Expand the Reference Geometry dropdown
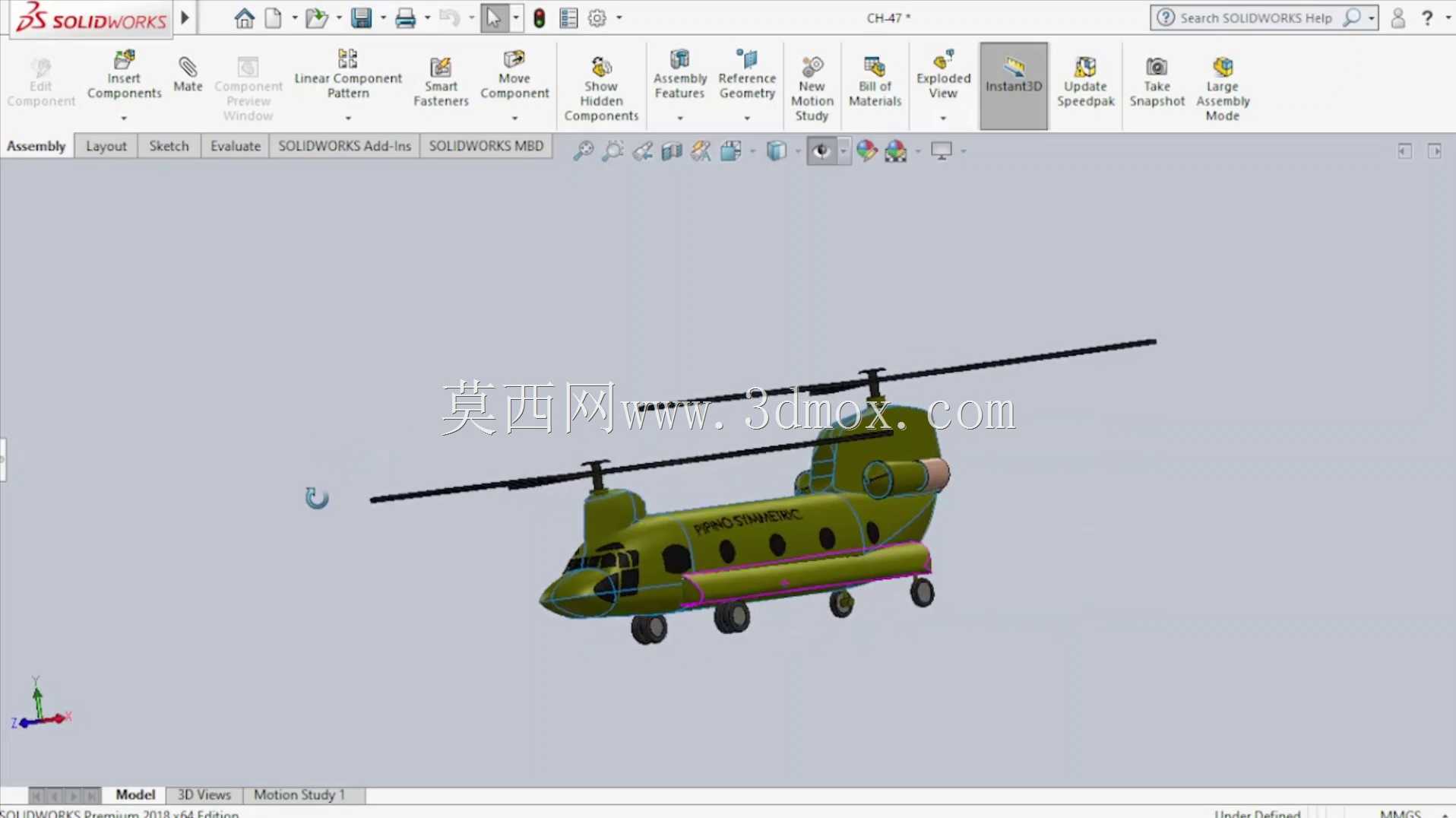Screen dimensions: 1456x818 747,118
